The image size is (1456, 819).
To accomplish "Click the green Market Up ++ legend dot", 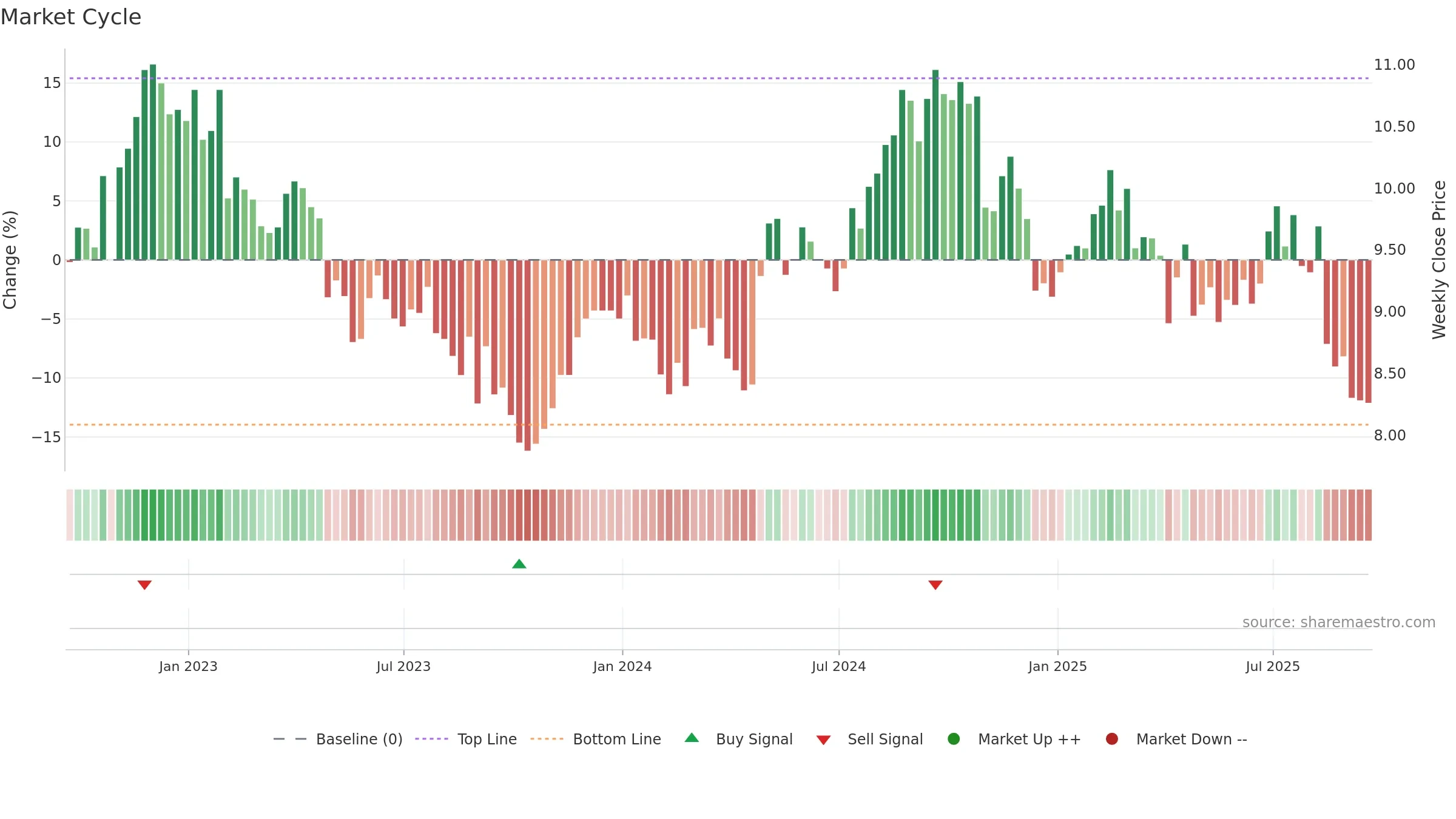I will click(954, 739).
